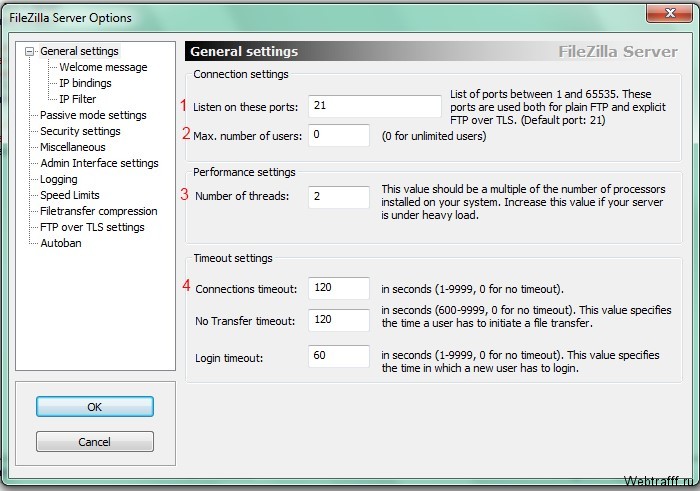The image size is (700, 491).
Task: Go to Passive mode settings
Action: (93, 115)
